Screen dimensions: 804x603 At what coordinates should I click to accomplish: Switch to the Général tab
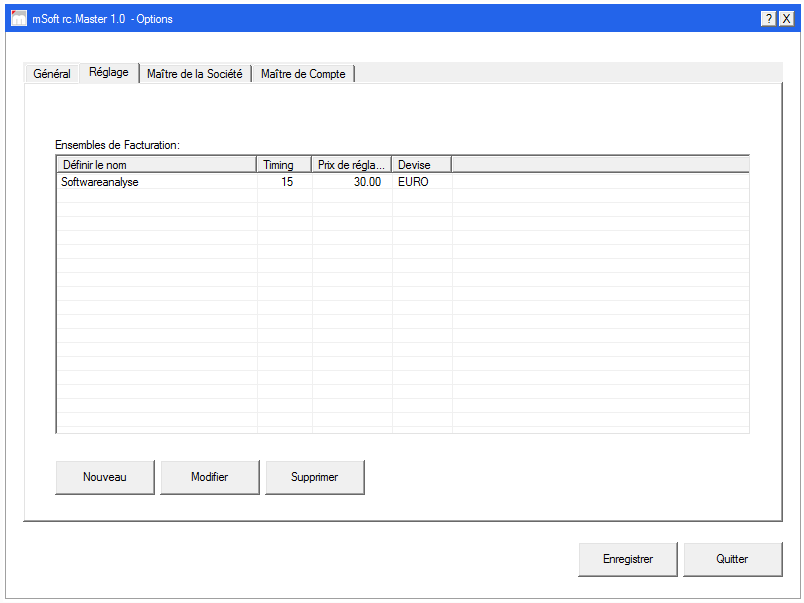pos(52,74)
